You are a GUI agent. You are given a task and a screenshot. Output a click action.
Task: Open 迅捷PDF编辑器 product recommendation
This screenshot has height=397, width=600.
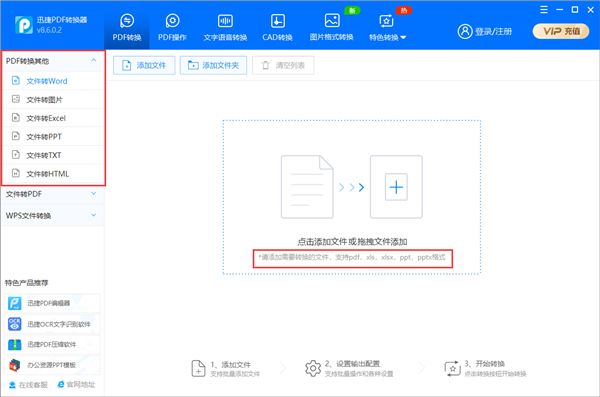coord(52,303)
